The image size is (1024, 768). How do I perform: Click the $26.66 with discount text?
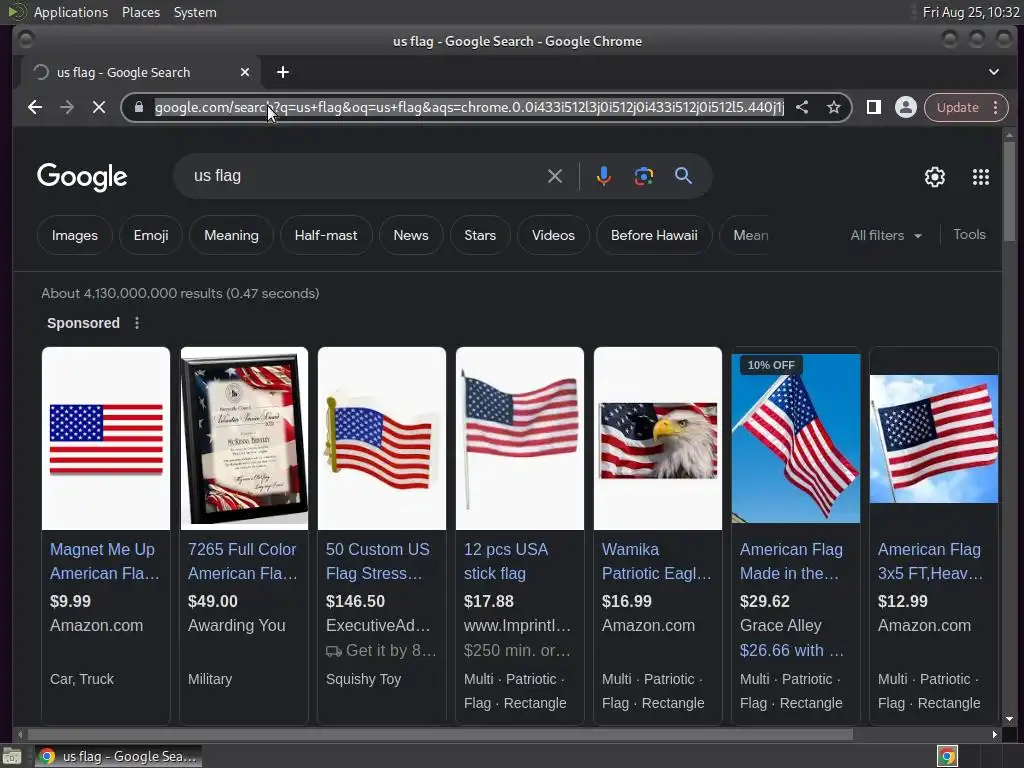pyautogui.click(x=792, y=650)
